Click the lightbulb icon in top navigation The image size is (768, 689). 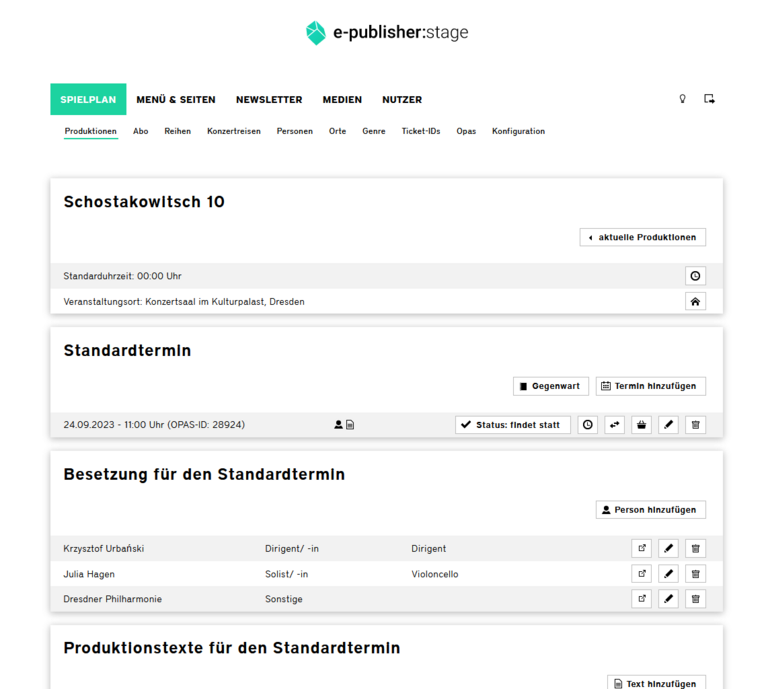[x=682, y=99]
